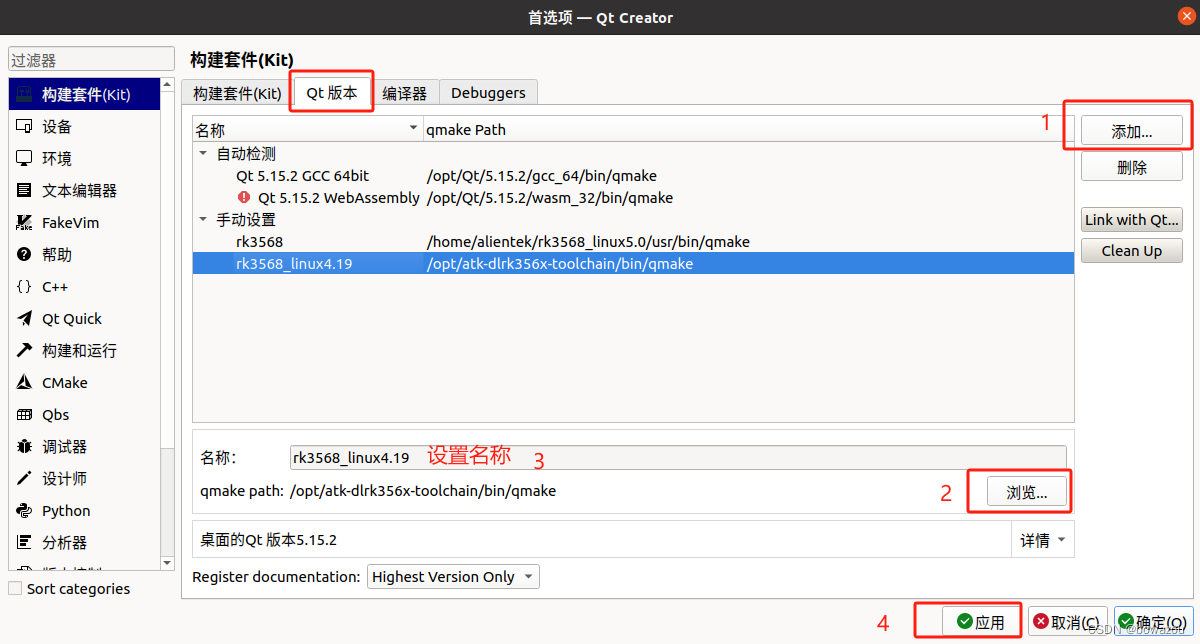Select the 构建和运行 sidebar icon

click(x=70, y=350)
